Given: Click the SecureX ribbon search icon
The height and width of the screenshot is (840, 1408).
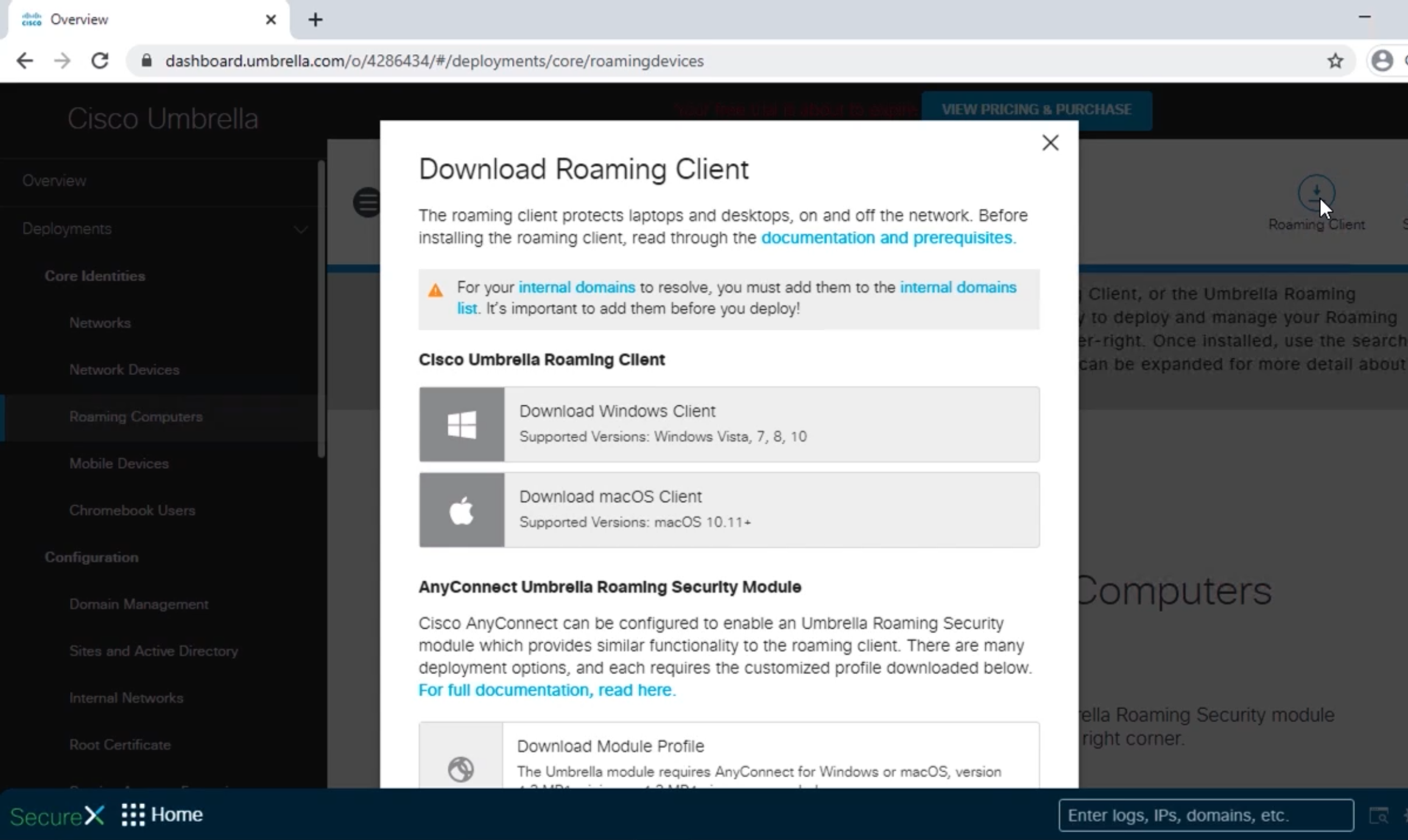Looking at the screenshot, I should [x=1379, y=815].
